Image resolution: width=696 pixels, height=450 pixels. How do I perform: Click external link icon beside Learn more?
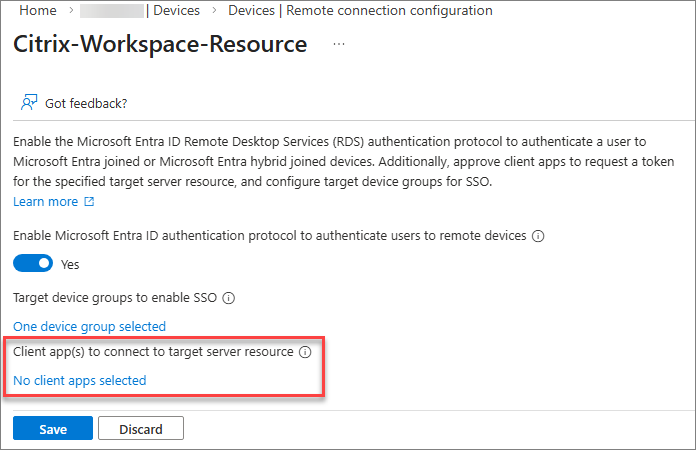click(x=89, y=202)
